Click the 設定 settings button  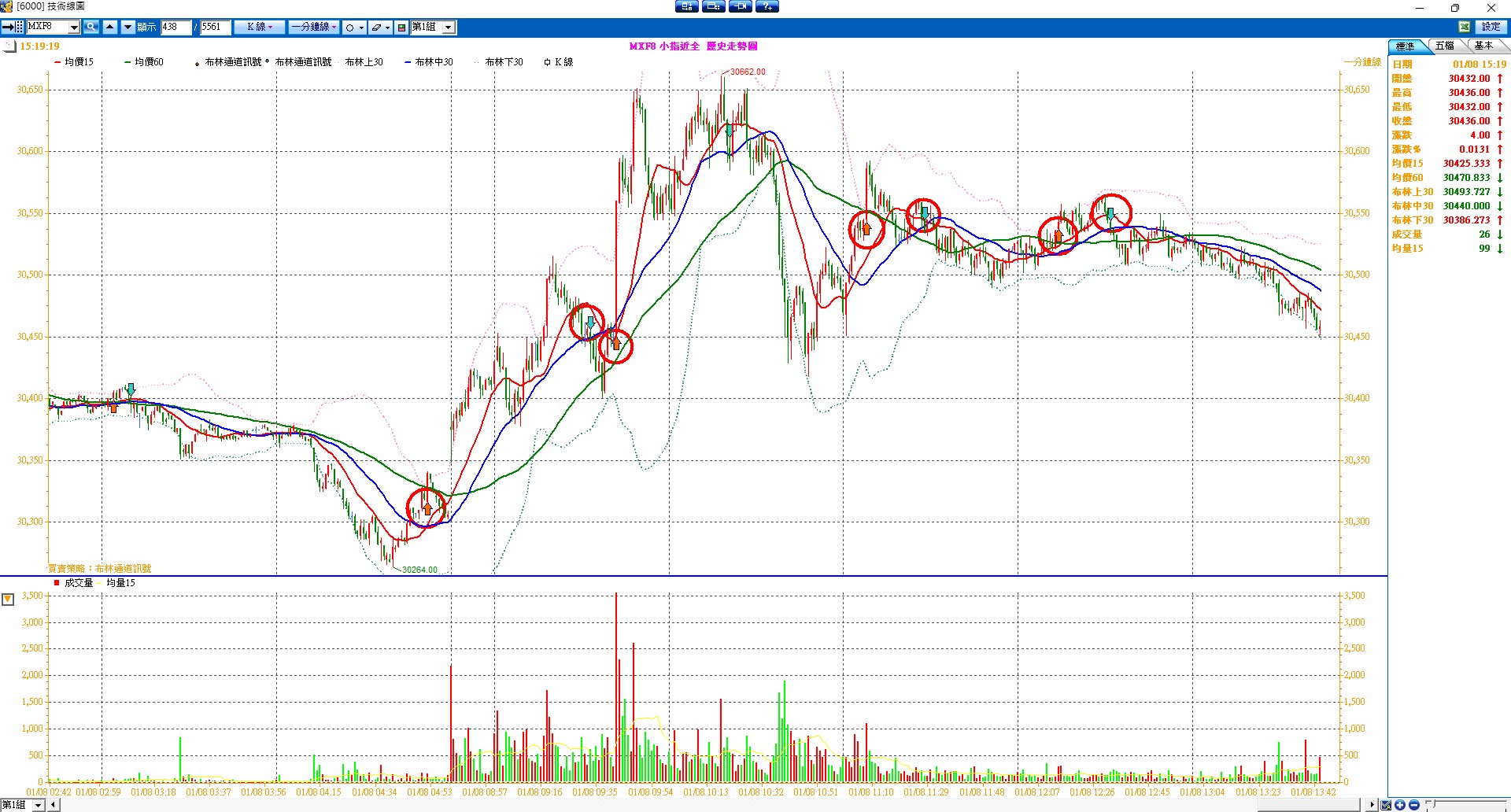tap(1491, 27)
